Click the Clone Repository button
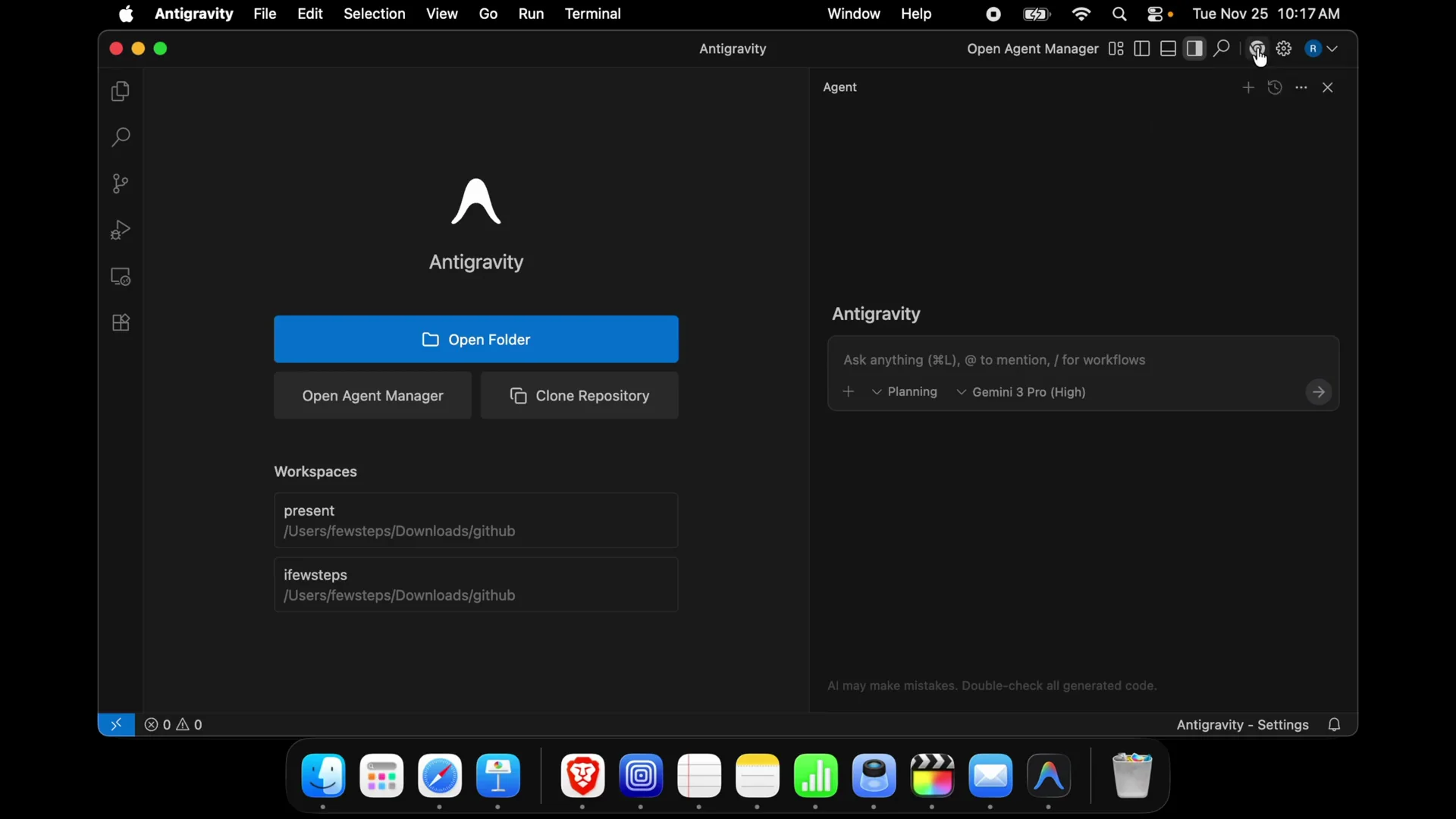Viewport: 1456px width, 819px height. click(x=579, y=395)
